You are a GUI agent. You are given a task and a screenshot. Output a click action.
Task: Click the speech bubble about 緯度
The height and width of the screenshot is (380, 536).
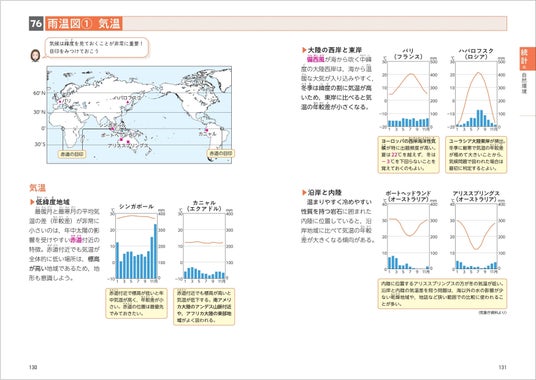click(x=97, y=48)
